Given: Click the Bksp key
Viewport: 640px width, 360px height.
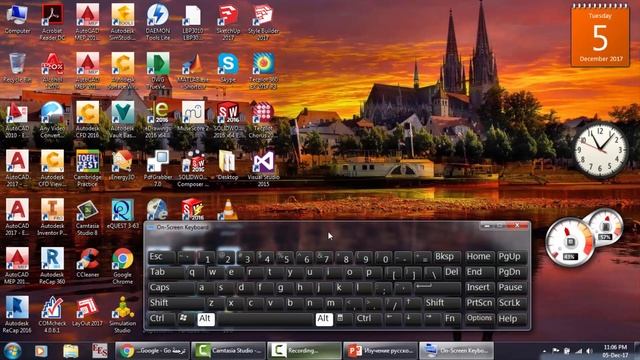Looking at the screenshot, I should click(447, 257).
